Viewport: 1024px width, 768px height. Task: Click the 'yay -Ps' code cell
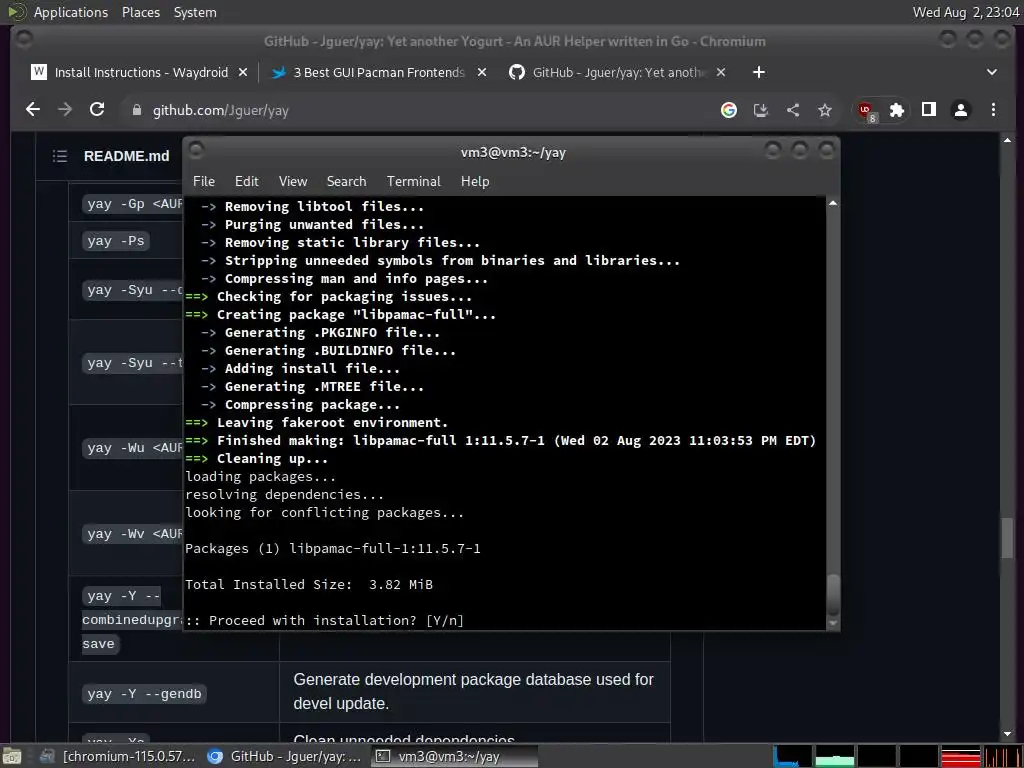[x=116, y=241]
